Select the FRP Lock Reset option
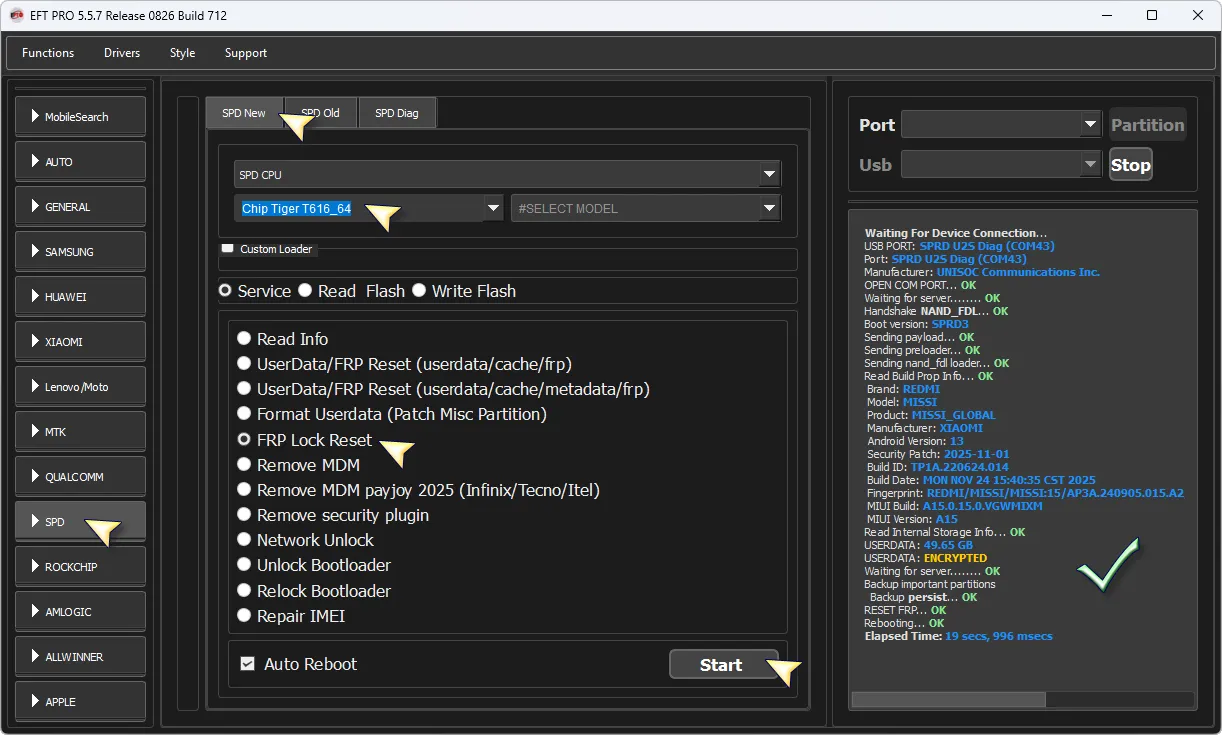1222x735 pixels. (x=244, y=439)
